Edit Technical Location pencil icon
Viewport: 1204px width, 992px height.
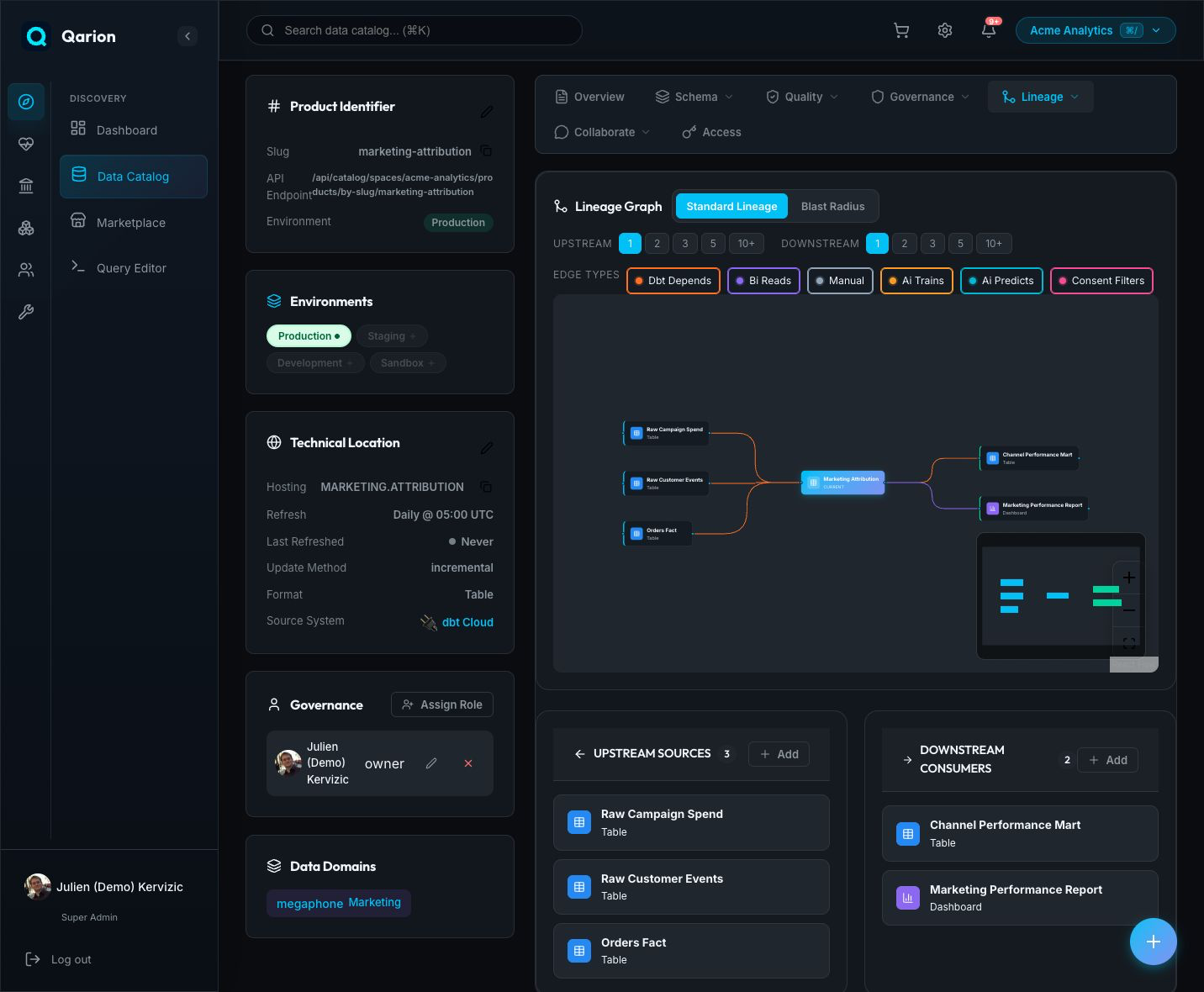click(487, 448)
